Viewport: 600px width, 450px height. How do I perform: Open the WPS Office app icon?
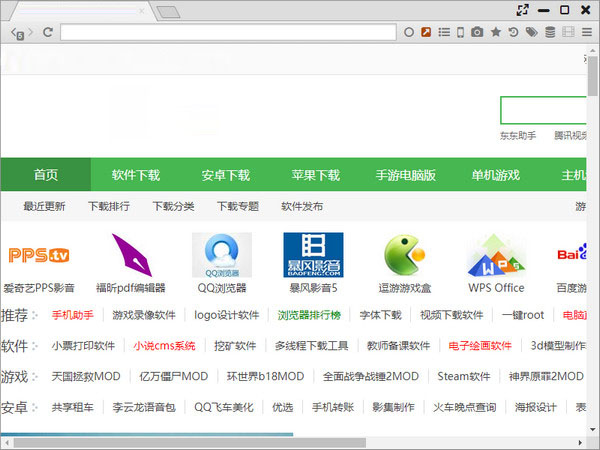tap(496, 255)
